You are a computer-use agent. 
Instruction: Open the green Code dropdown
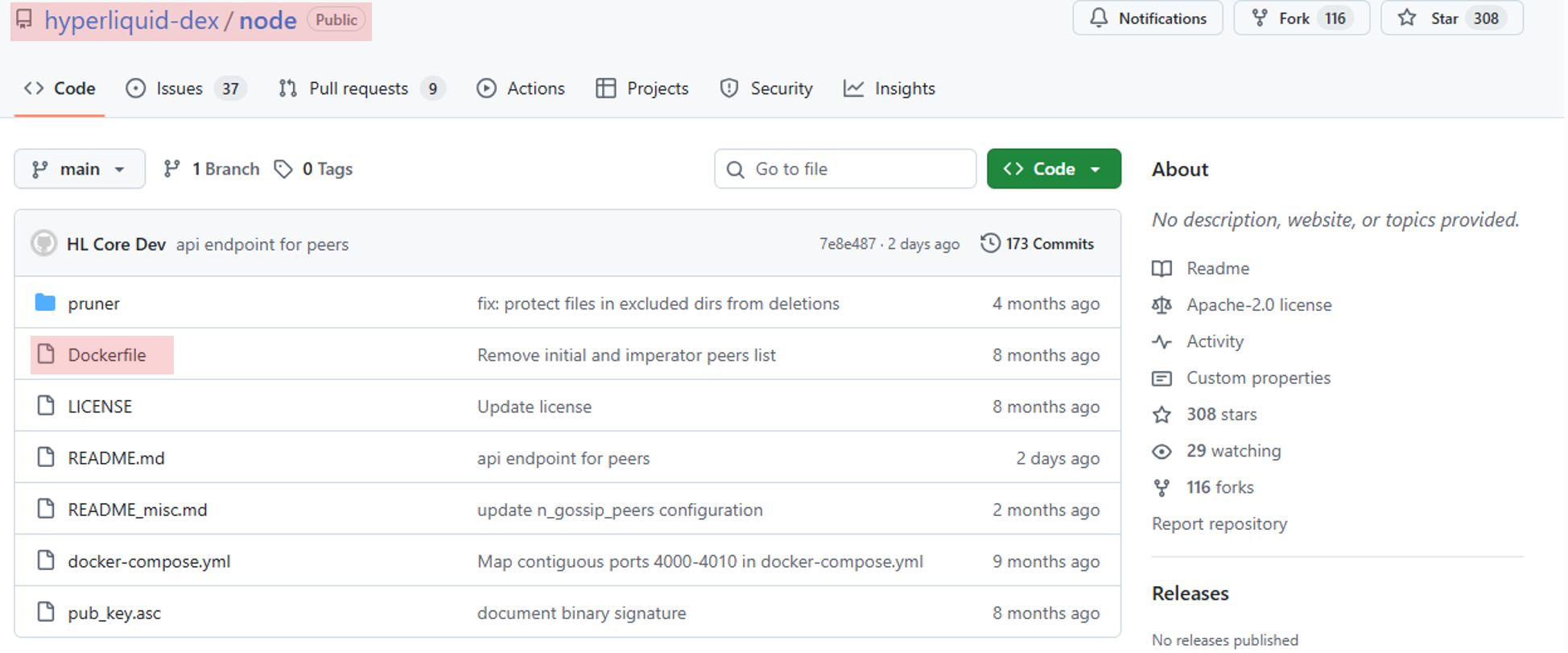point(1053,169)
